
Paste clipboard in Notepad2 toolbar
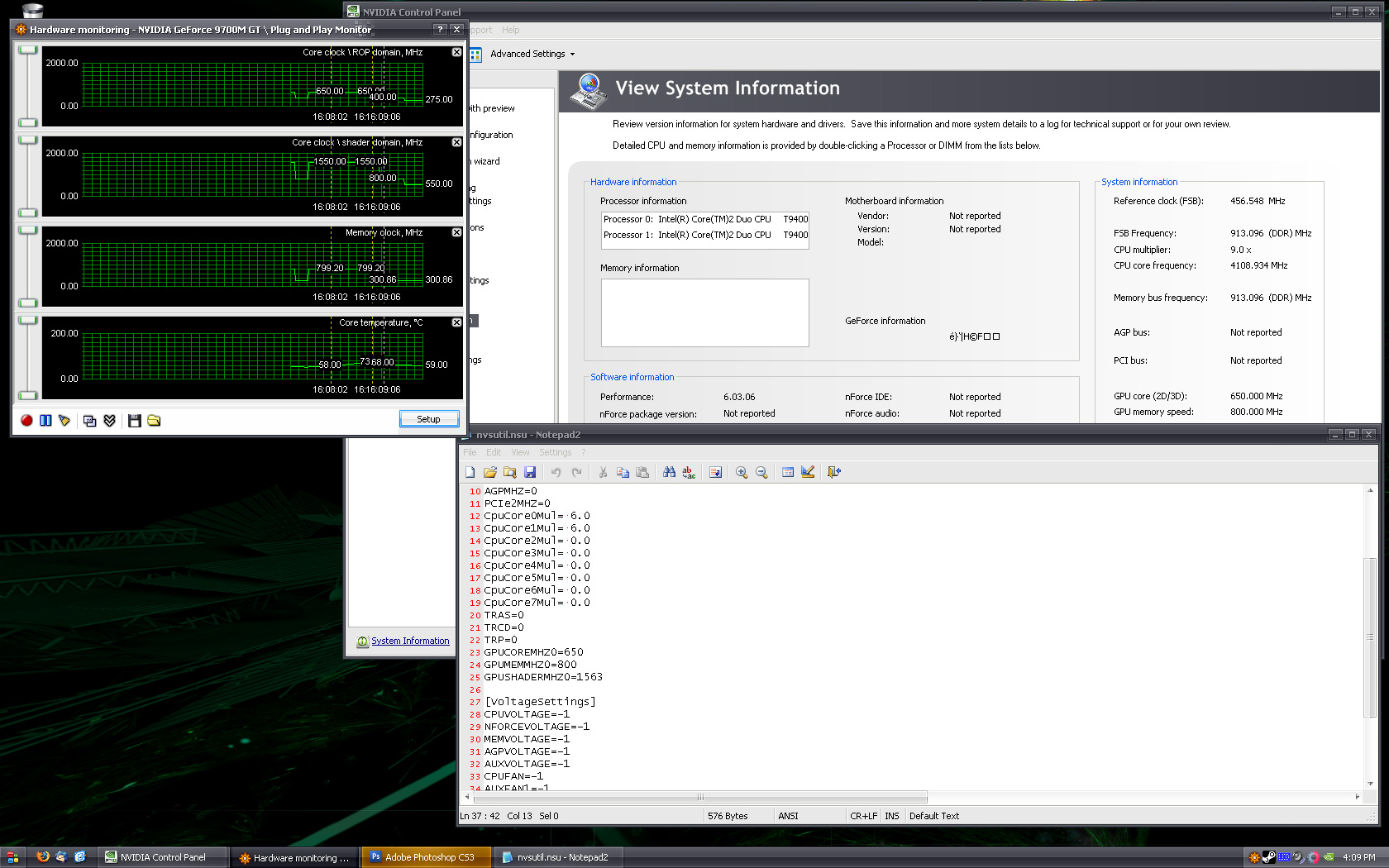pos(642,472)
